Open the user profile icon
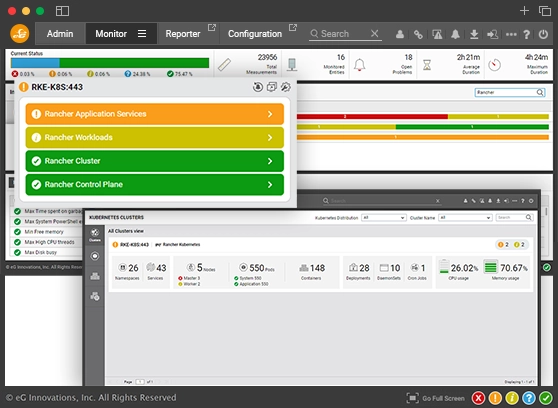 [x=400, y=34]
